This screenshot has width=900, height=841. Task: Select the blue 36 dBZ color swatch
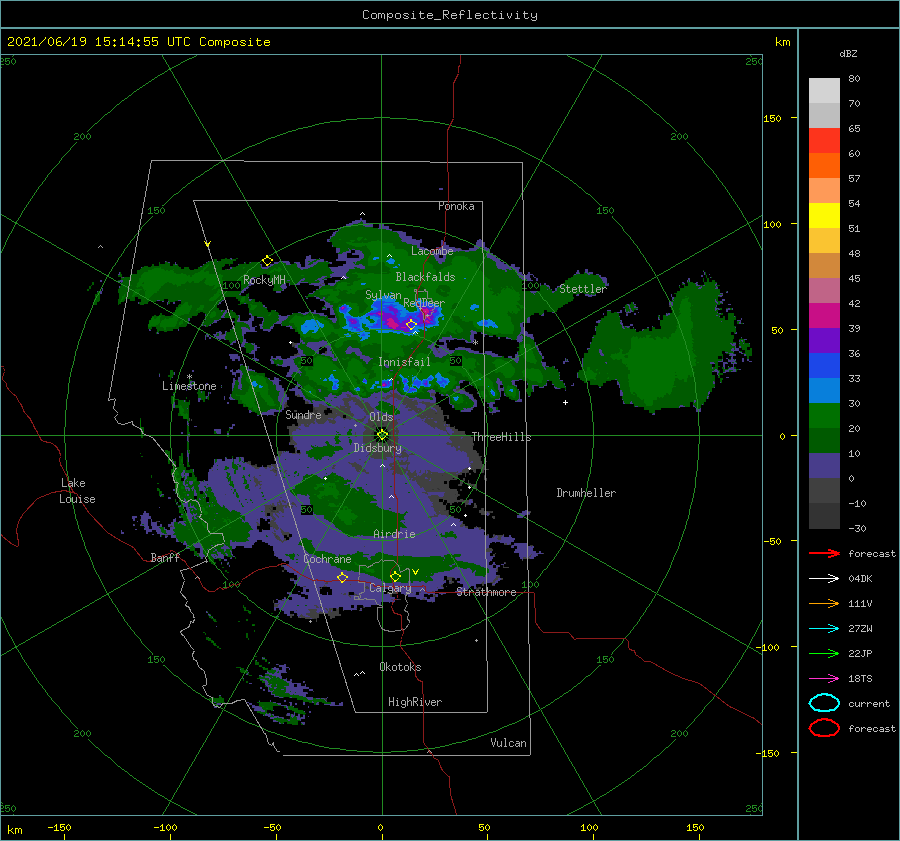point(824,365)
